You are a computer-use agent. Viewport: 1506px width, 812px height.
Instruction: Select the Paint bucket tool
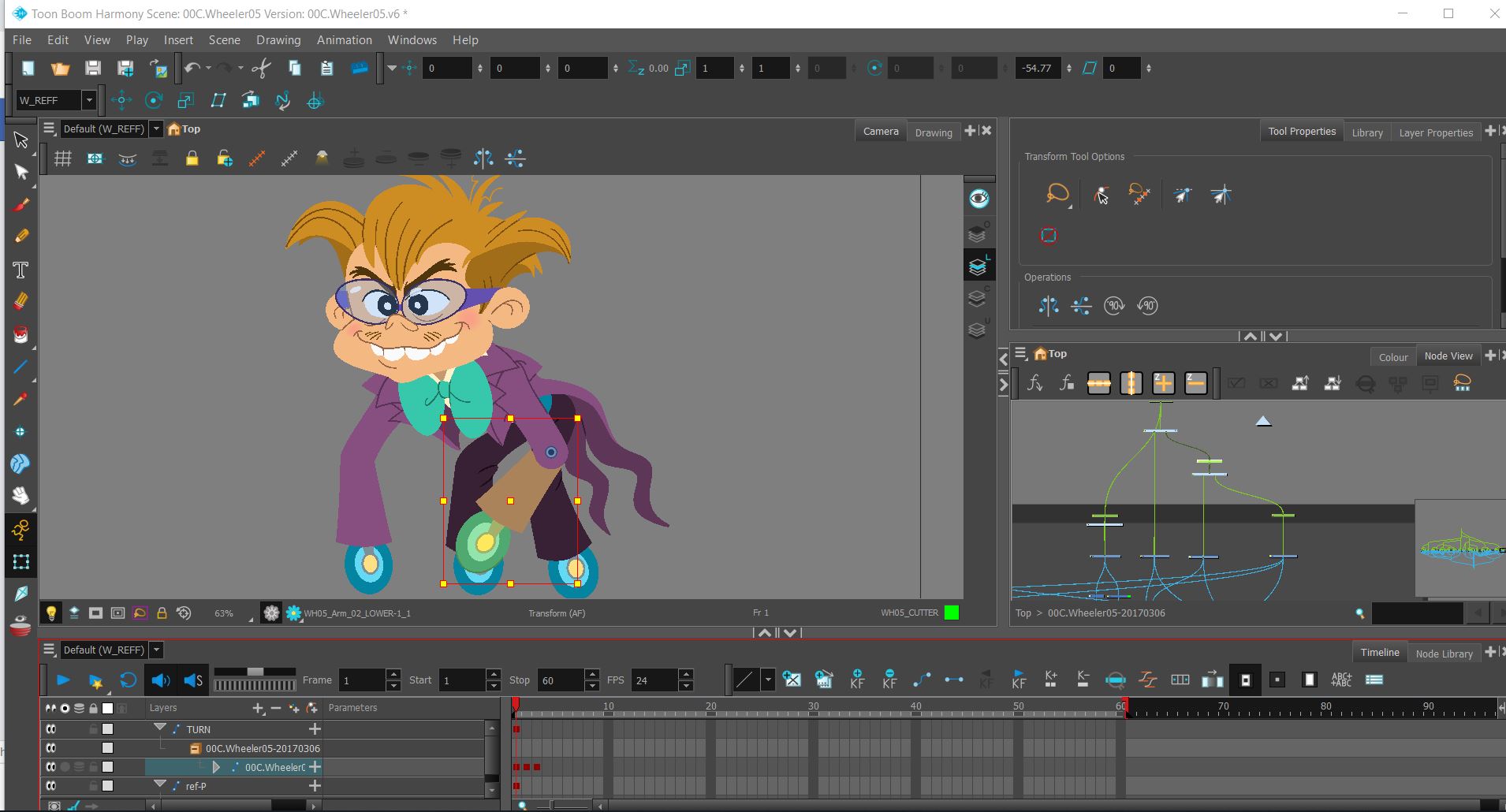21,334
